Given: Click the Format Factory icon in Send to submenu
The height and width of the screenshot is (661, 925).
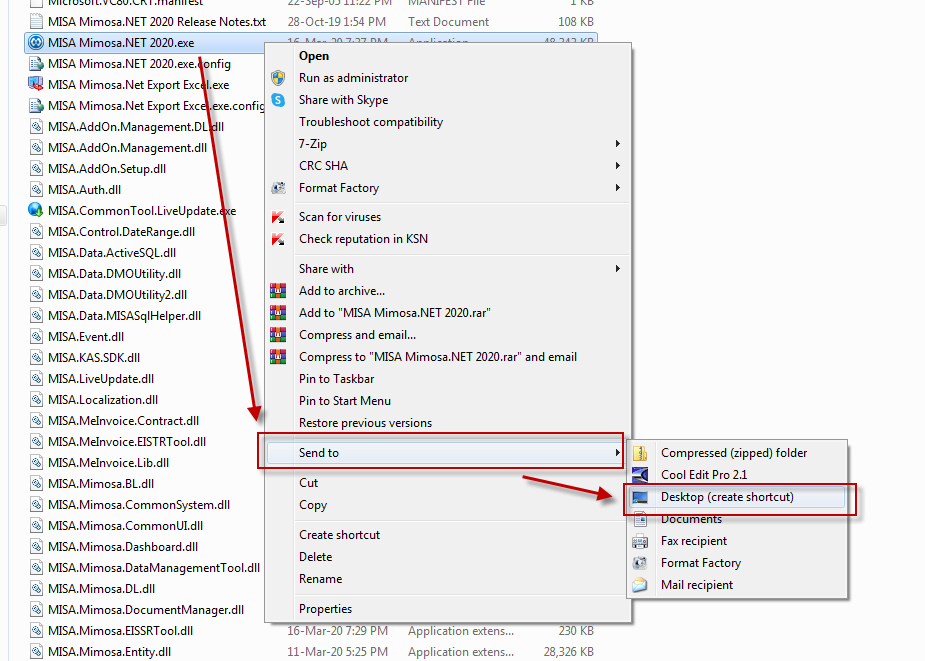Looking at the screenshot, I should point(640,563).
